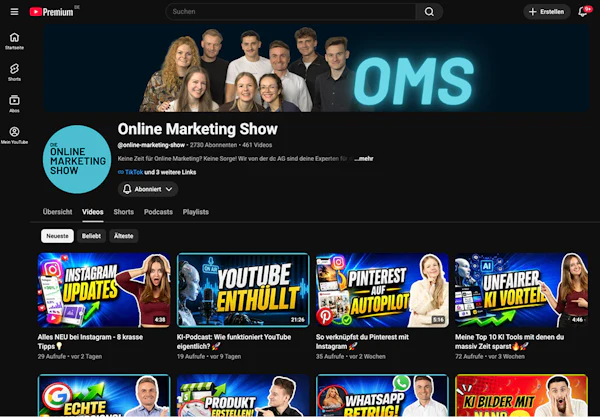
Task: Open 'Alles NEU bei Instagram' video title
Action: [x=90, y=342]
